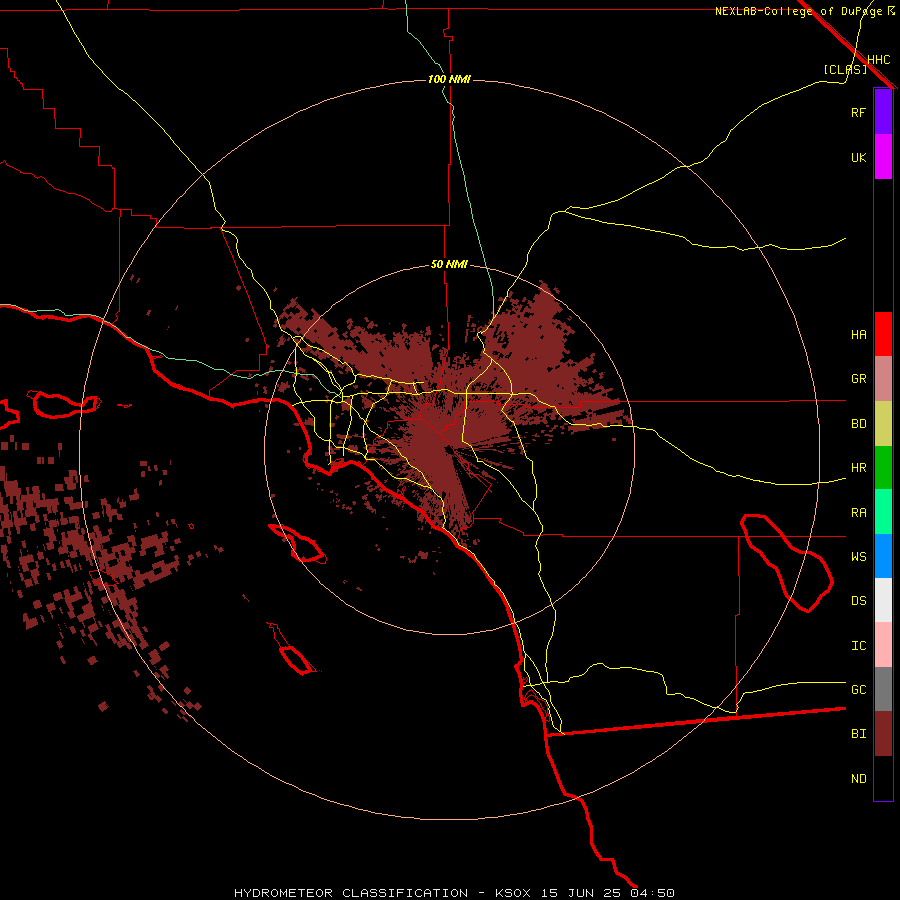Click the 'RF' legend label text
The height and width of the screenshot is (900, 900).
[858, 112]
